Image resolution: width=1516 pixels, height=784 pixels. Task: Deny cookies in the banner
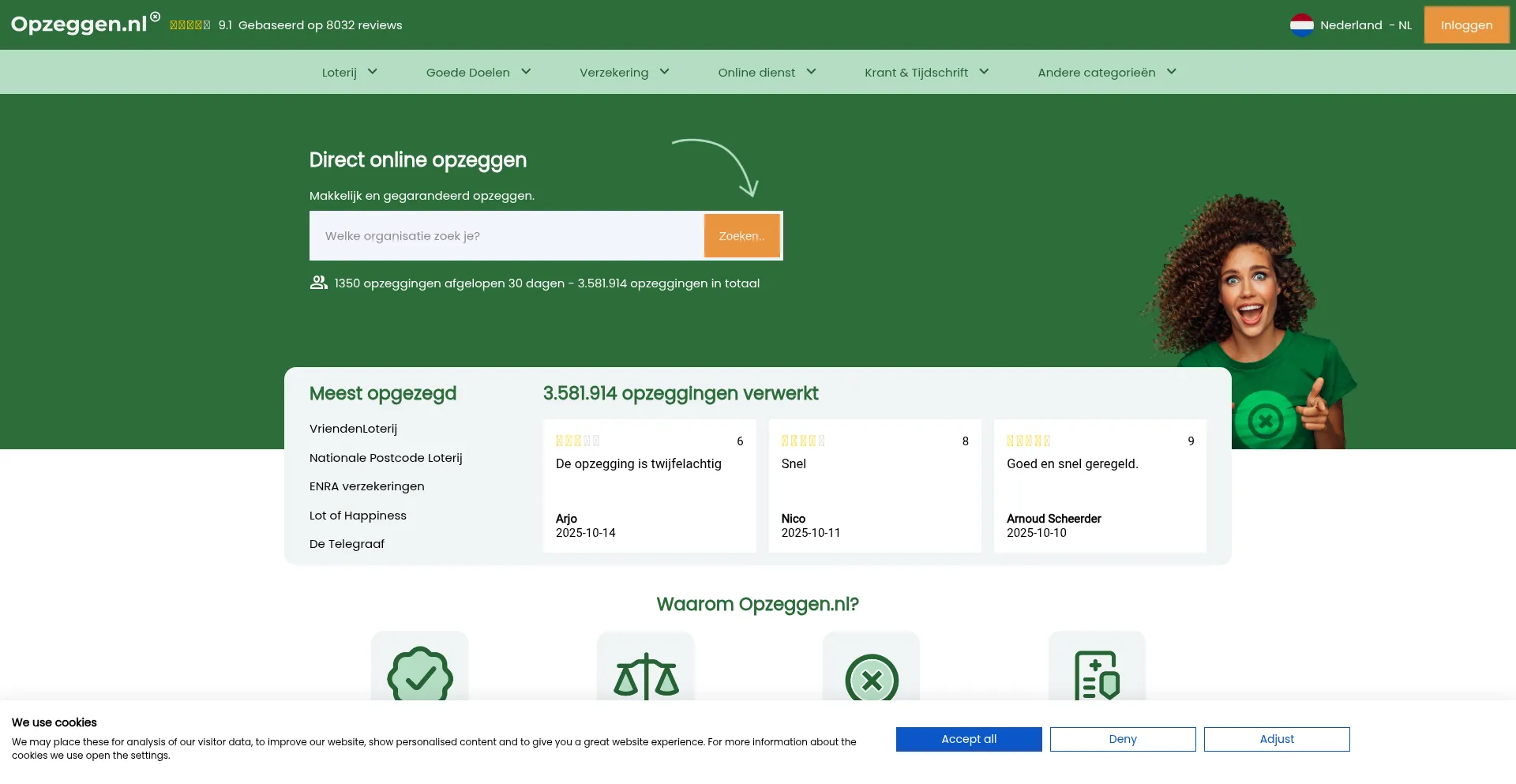tap(1122, 739)
